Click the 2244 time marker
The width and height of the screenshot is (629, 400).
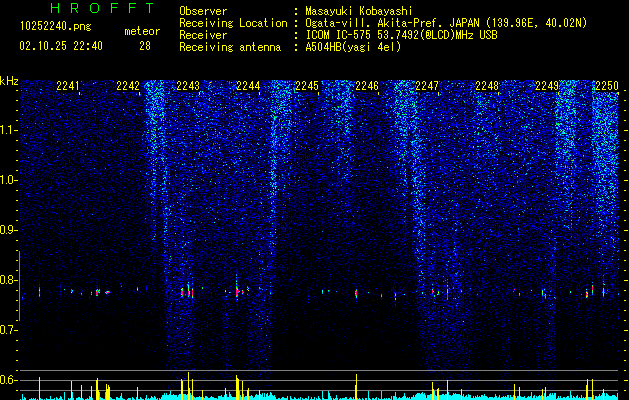(248, 86)
